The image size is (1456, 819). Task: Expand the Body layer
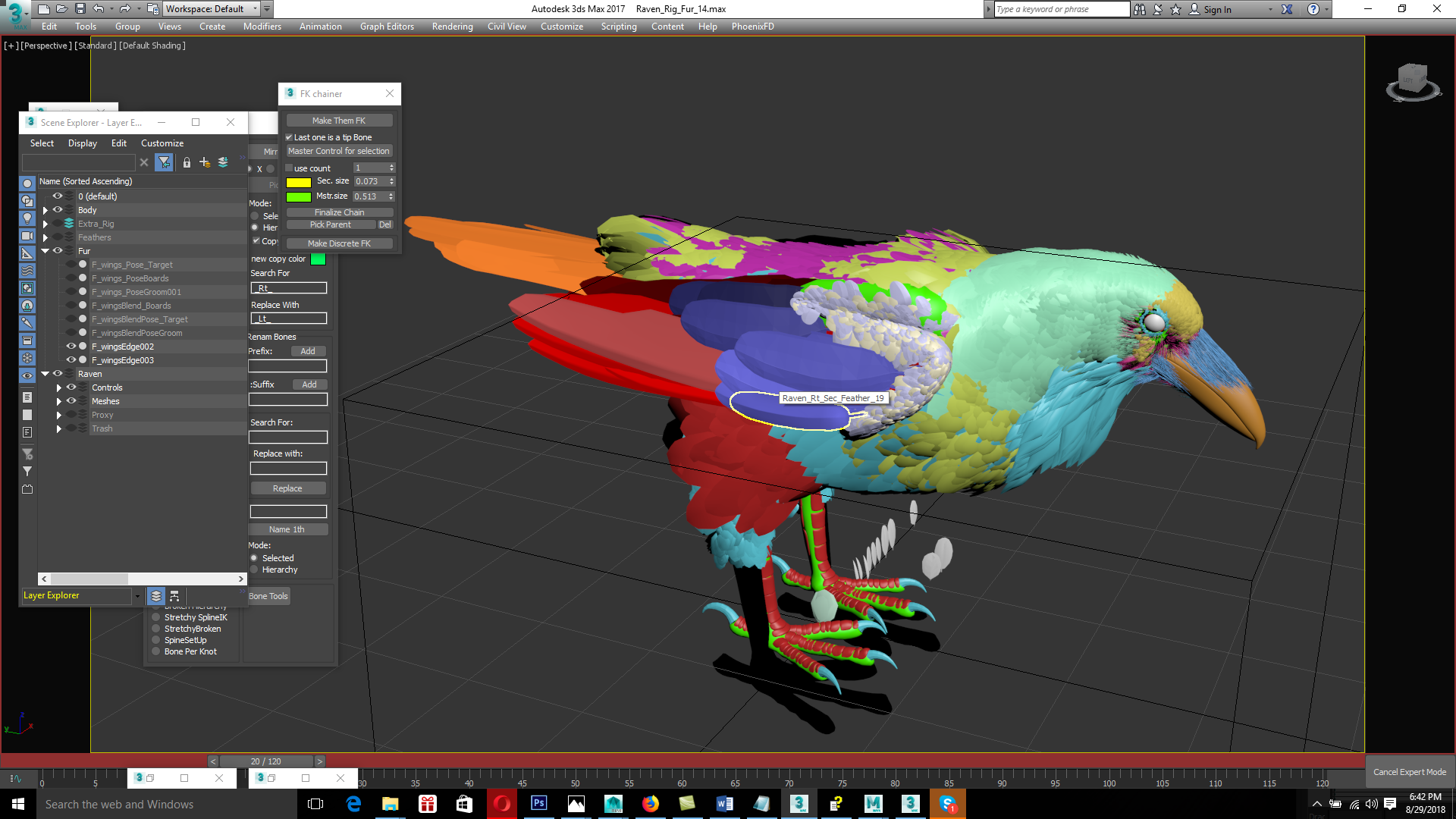45,210
